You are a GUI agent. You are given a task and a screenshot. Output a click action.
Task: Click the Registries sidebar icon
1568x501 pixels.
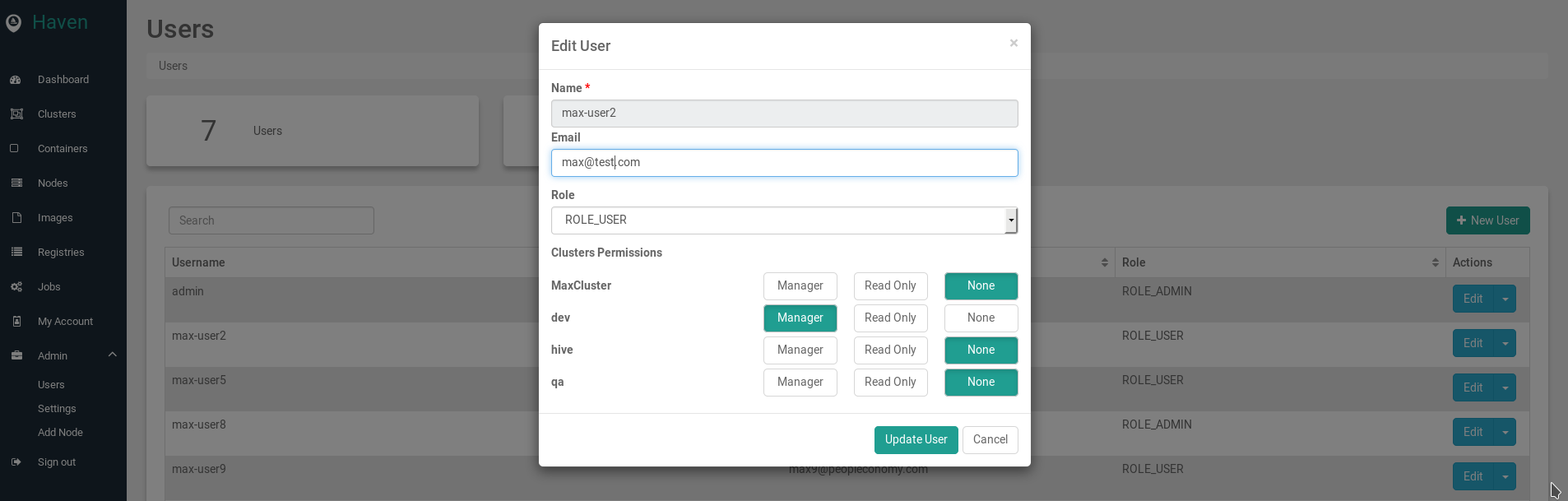pyautogui.click(x=16, y=253)
